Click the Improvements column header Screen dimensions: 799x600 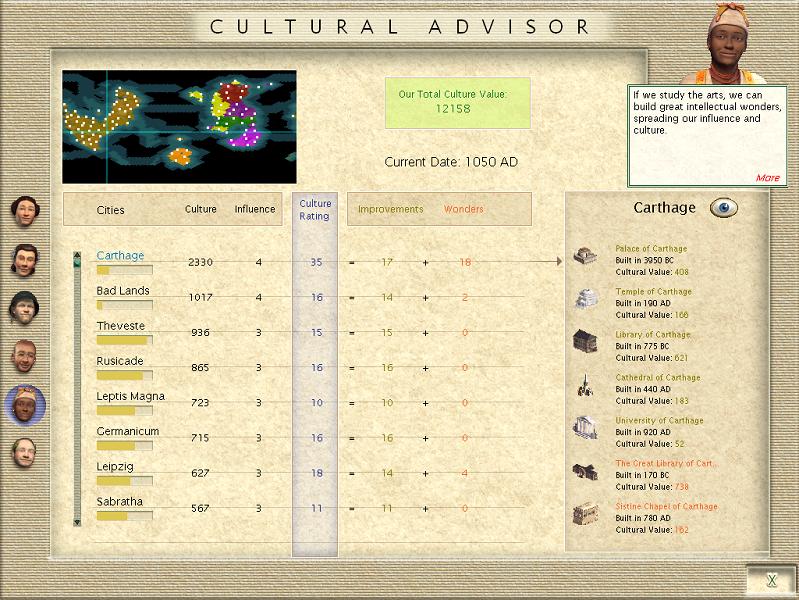(x=390, y=209)
